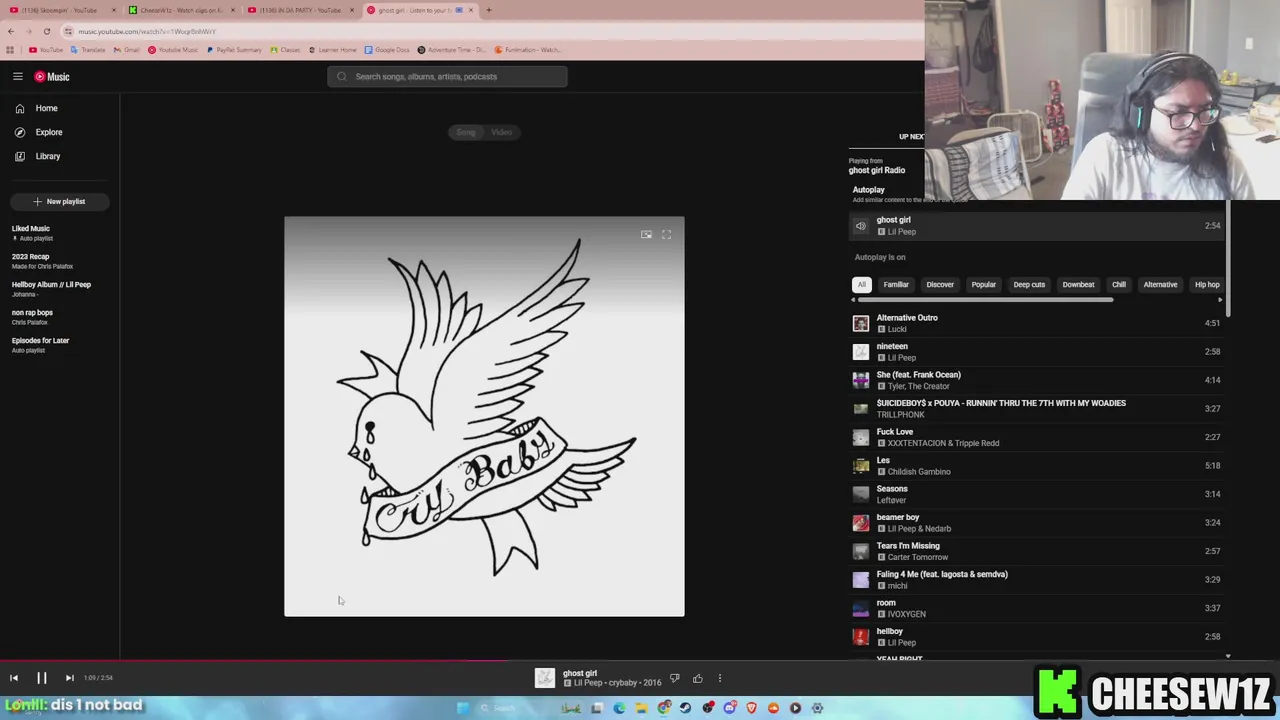Enter fullscreen from album art corner

click(x=666, y=234)
